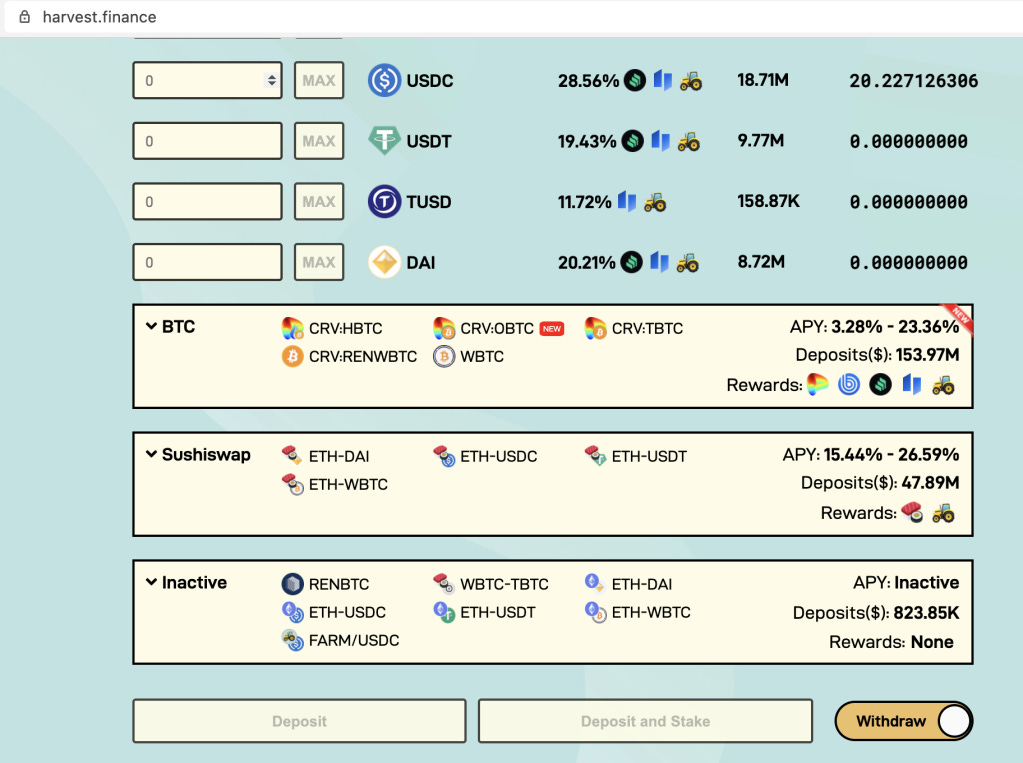Toggle the Withdraw switch
The height and width of the screenshot is (763, 1023).
pyautogui.click(x=904, y=721)
